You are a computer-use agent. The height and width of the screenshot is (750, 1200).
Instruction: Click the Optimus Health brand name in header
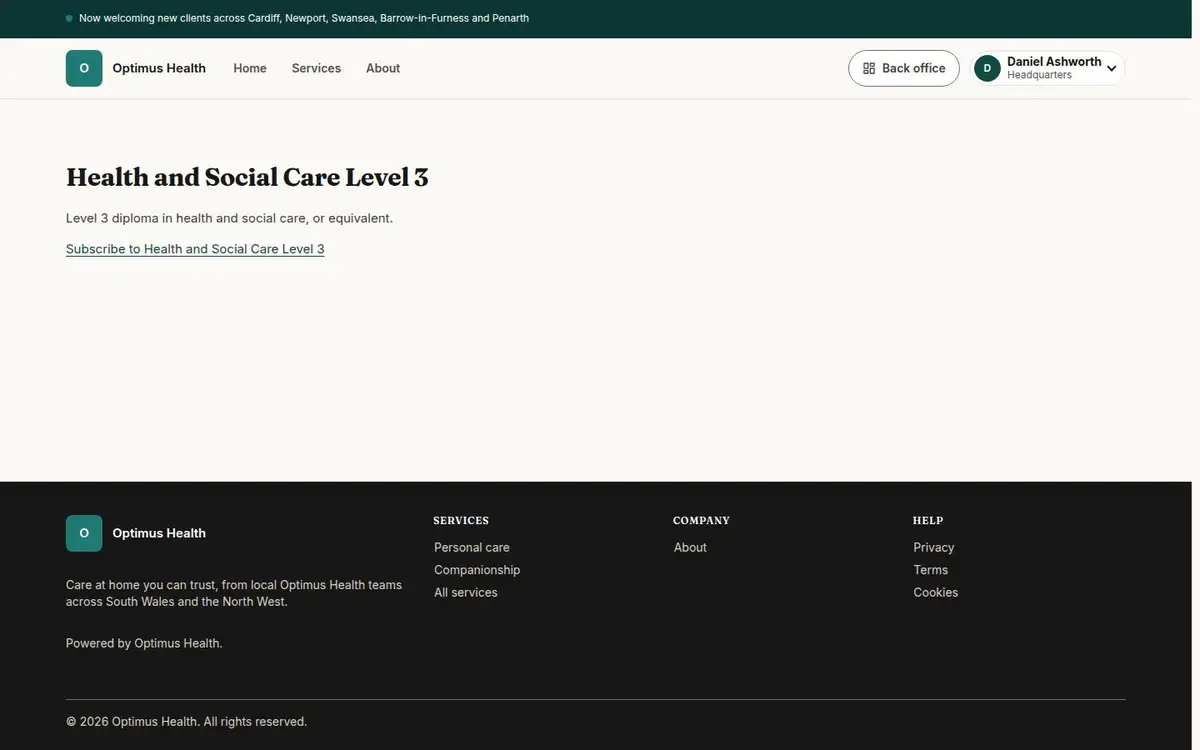[159, 68]
